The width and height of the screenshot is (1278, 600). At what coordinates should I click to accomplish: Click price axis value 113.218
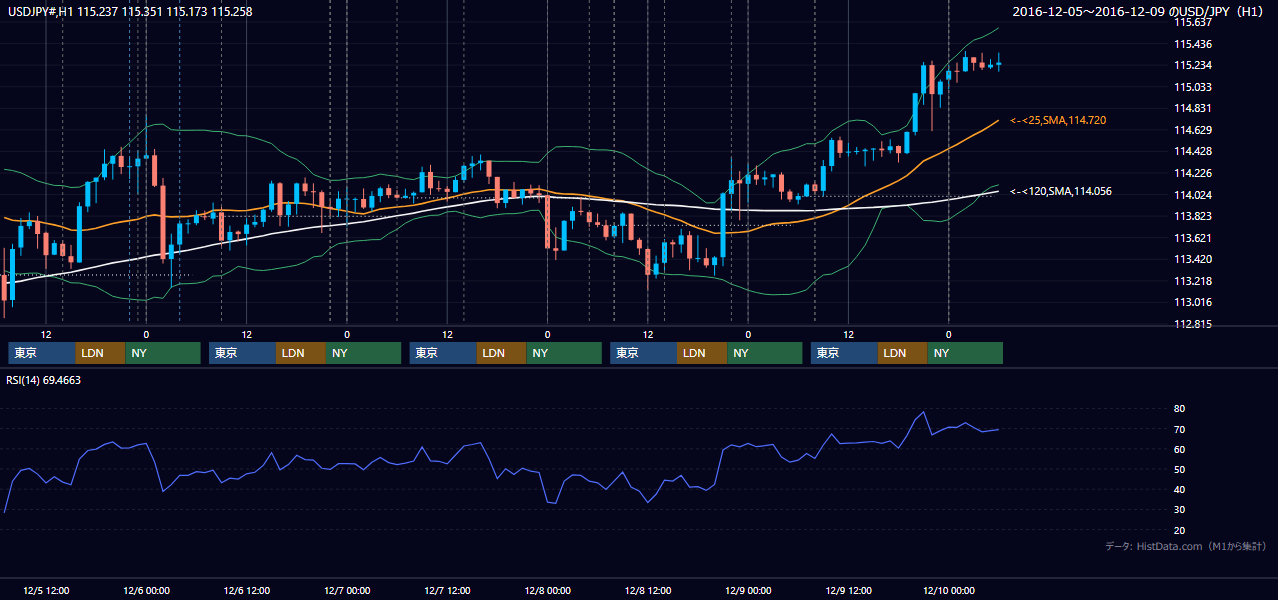(x=1193, y=282)
